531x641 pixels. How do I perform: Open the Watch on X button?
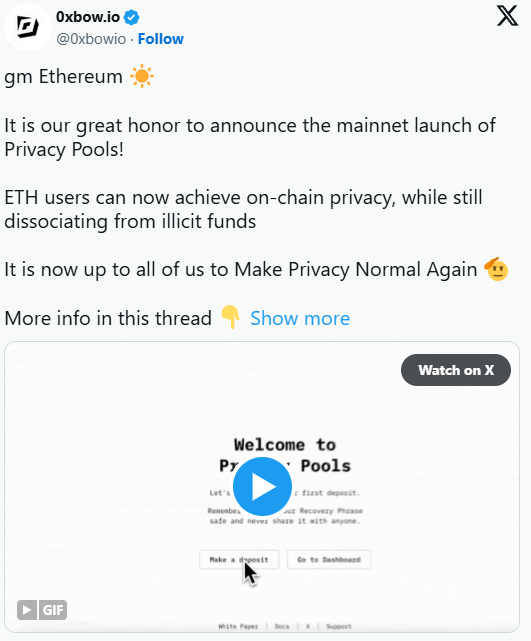456,370
